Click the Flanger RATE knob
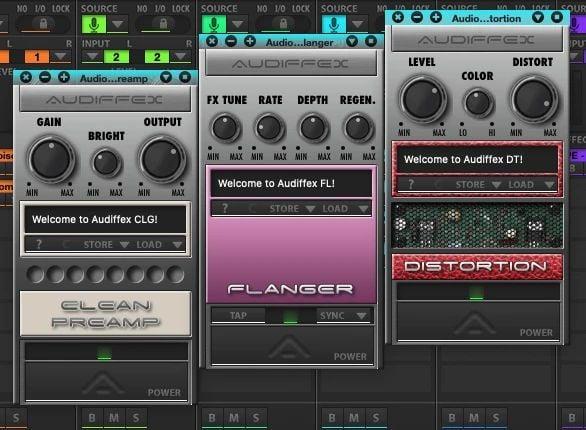This screenshot has width=586, height=430. pyautogui.click(x=269, y=128)
